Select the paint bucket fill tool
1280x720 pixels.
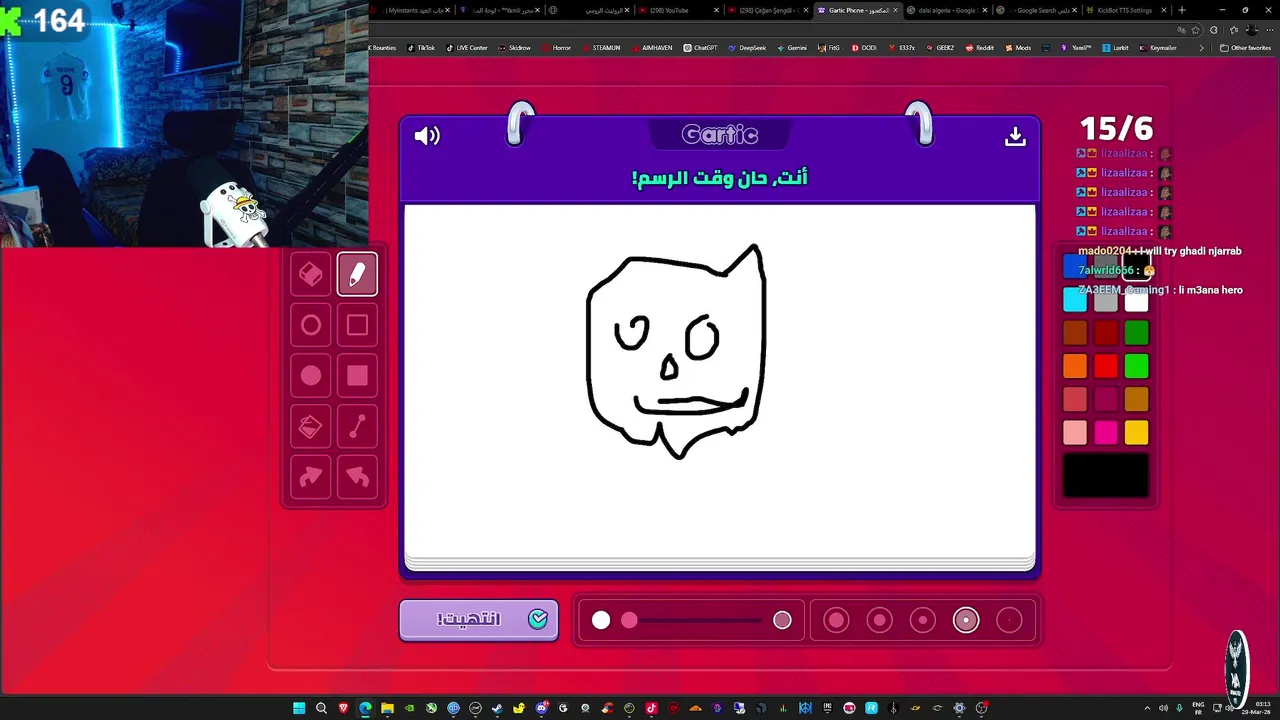(311, 427)
